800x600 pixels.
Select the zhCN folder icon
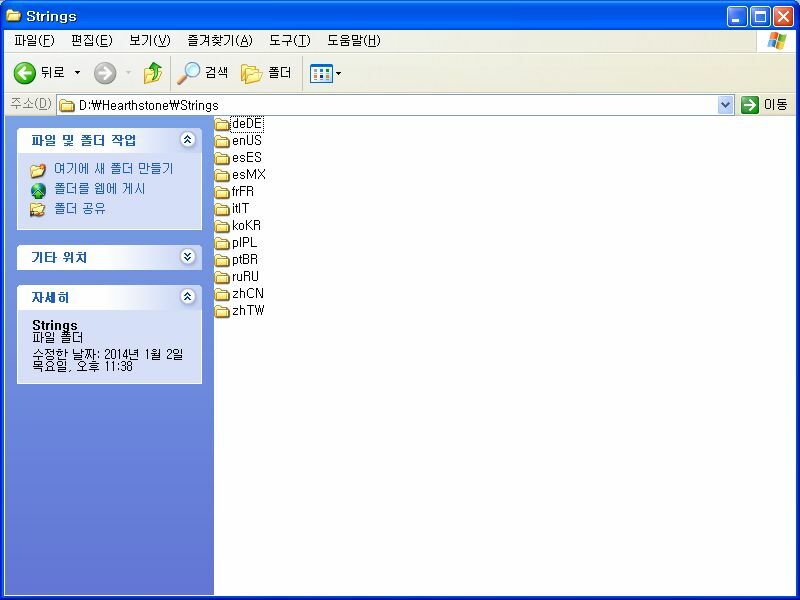(222, 294)
